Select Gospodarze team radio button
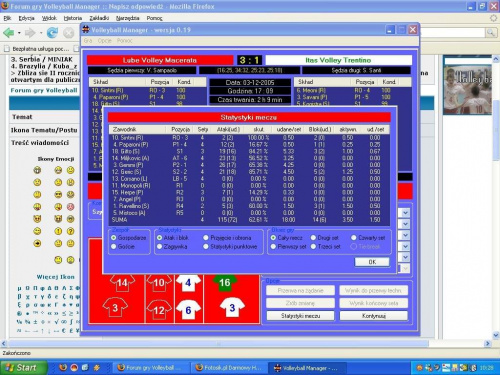Image resolution: width=500 pixels, height=375 pixels. click(x=114, y=238)
